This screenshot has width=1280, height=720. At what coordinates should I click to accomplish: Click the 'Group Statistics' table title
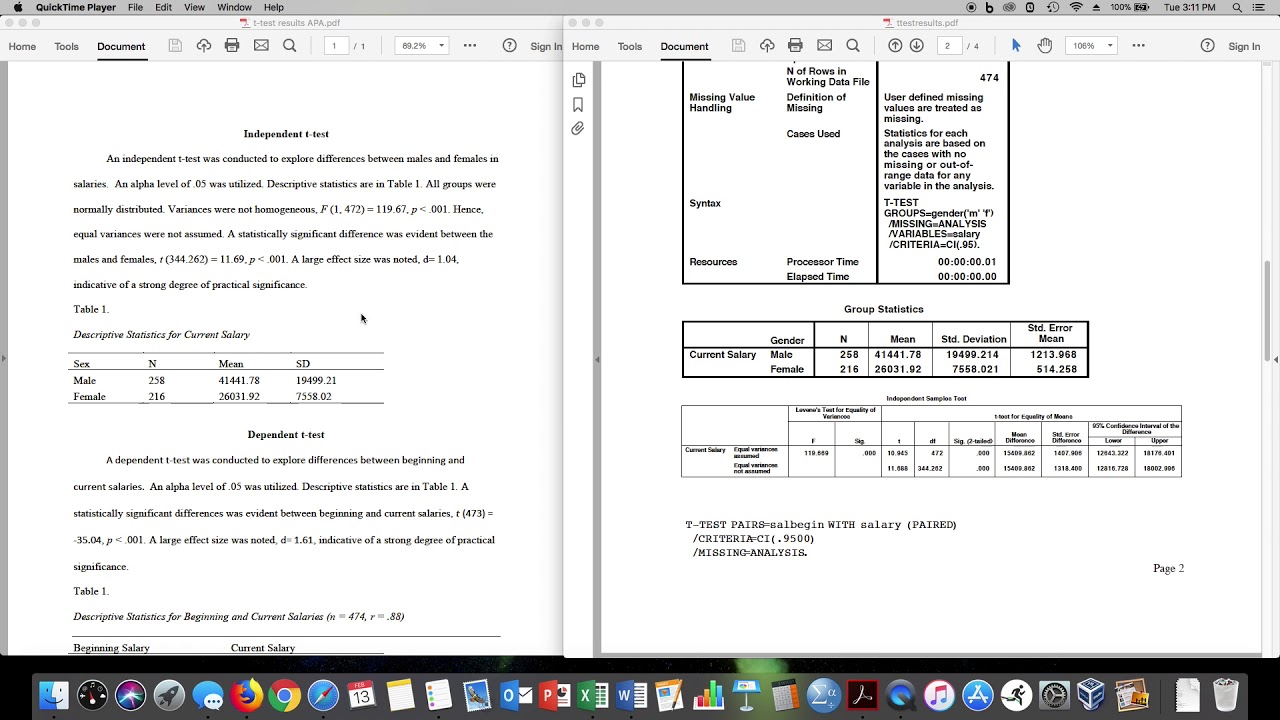tap(883, 309)
